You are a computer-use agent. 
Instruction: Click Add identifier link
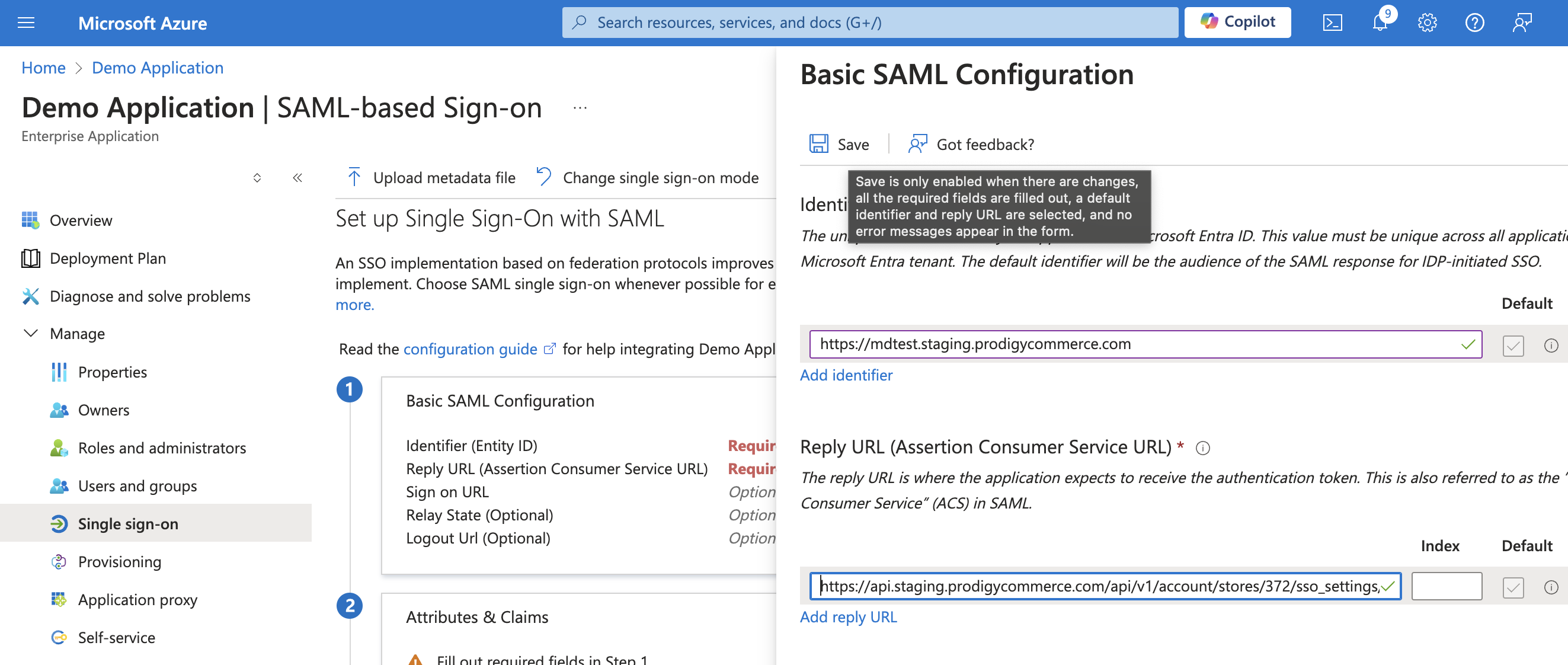pos(846,375)
